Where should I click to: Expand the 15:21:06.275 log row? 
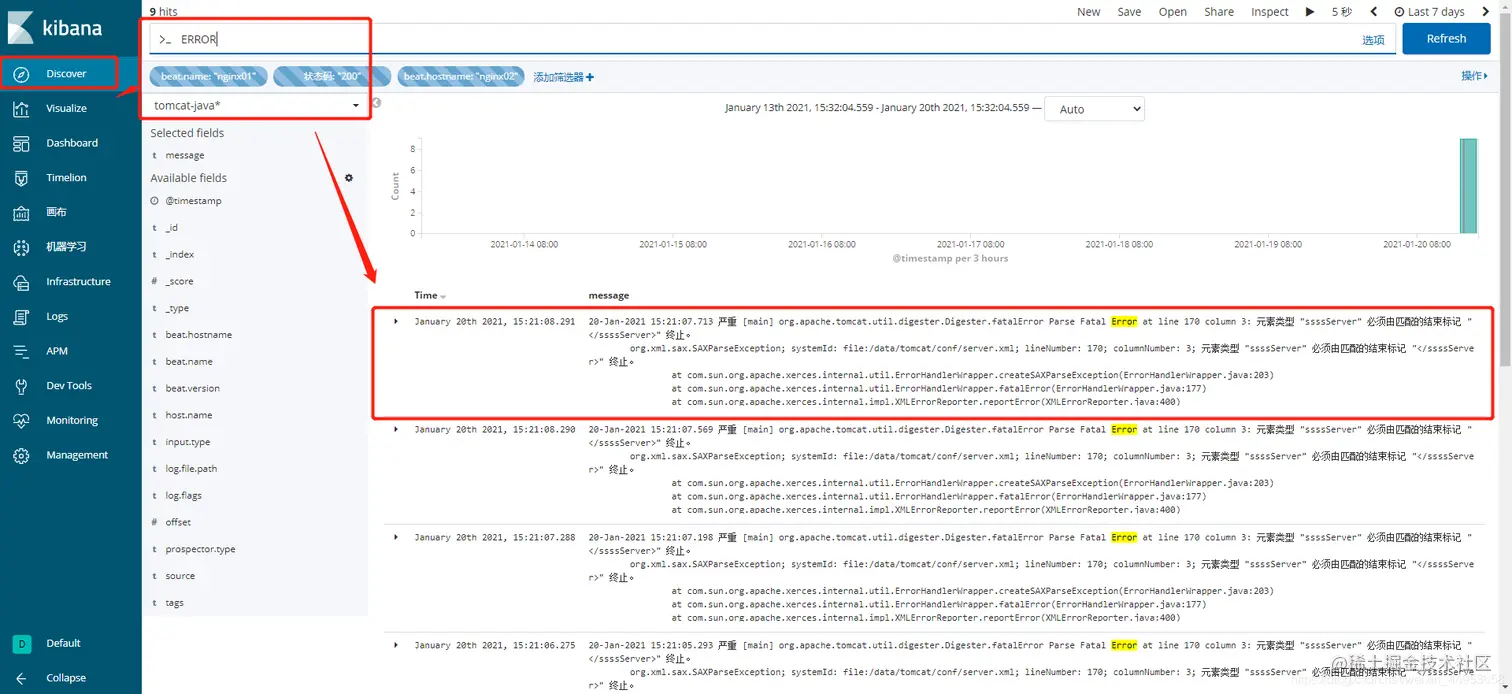[396, 645]
